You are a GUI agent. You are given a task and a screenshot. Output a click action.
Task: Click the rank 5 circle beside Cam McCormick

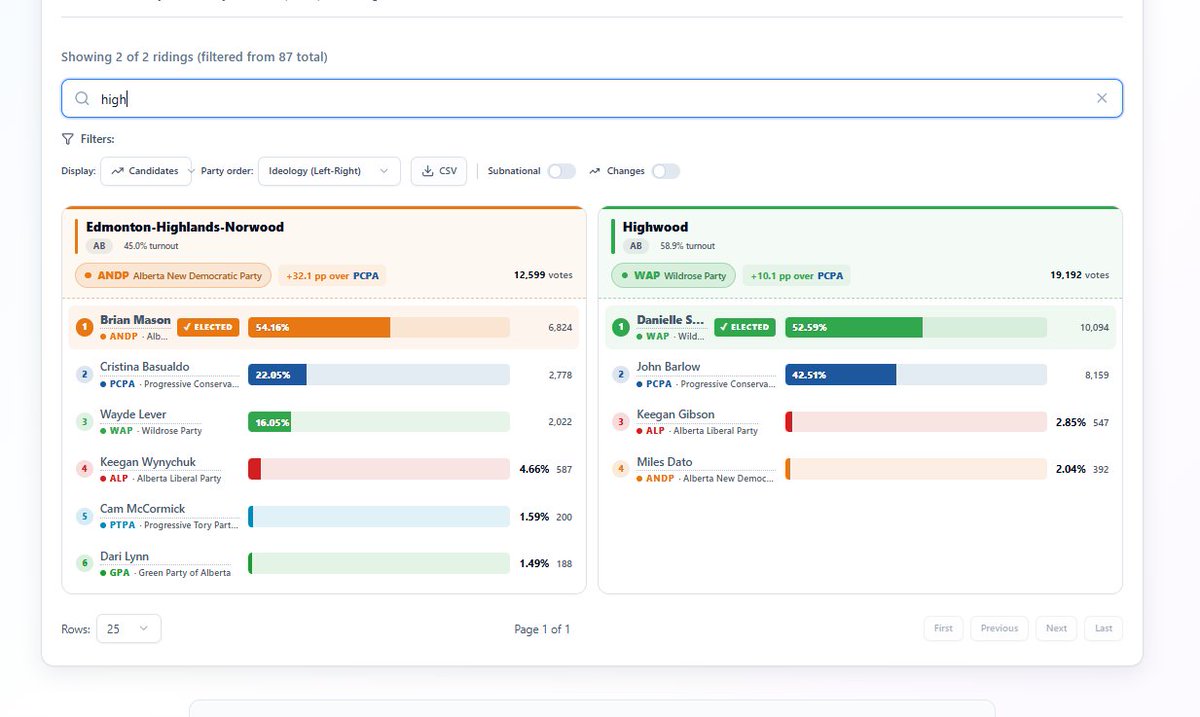[x=85, y=516]
